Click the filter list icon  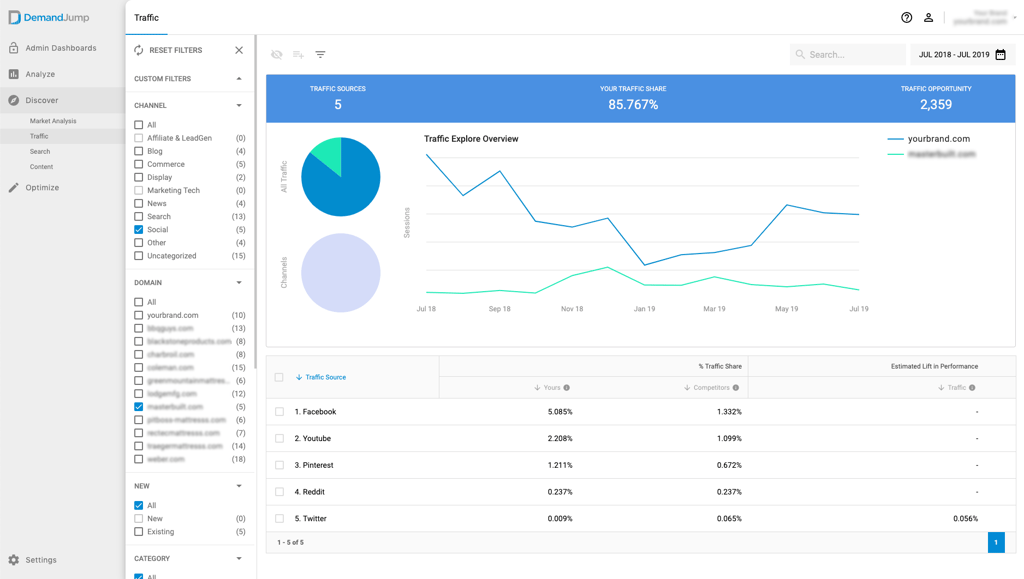320,55
